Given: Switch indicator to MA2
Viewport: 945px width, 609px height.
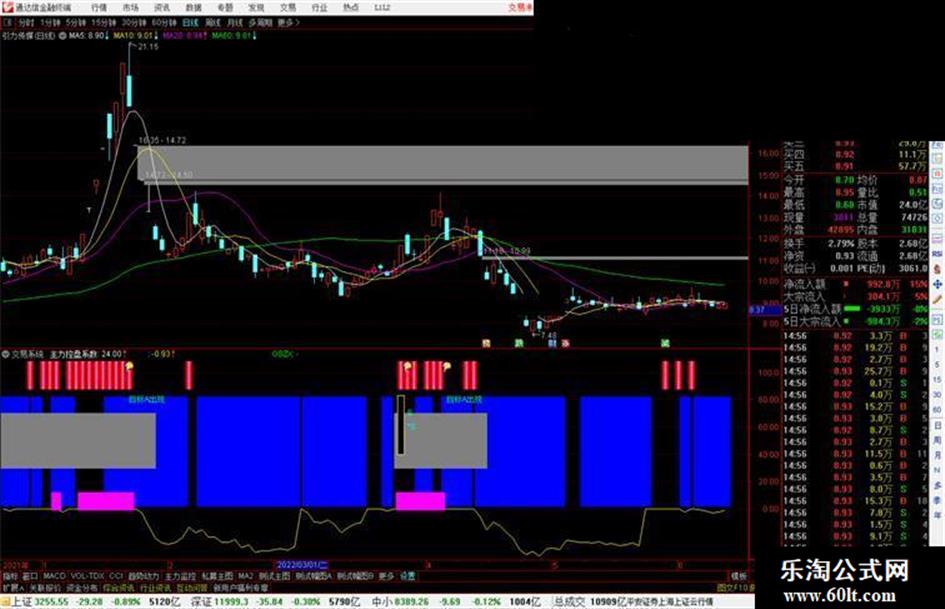Looking at the screenshot, I should 245,576.
